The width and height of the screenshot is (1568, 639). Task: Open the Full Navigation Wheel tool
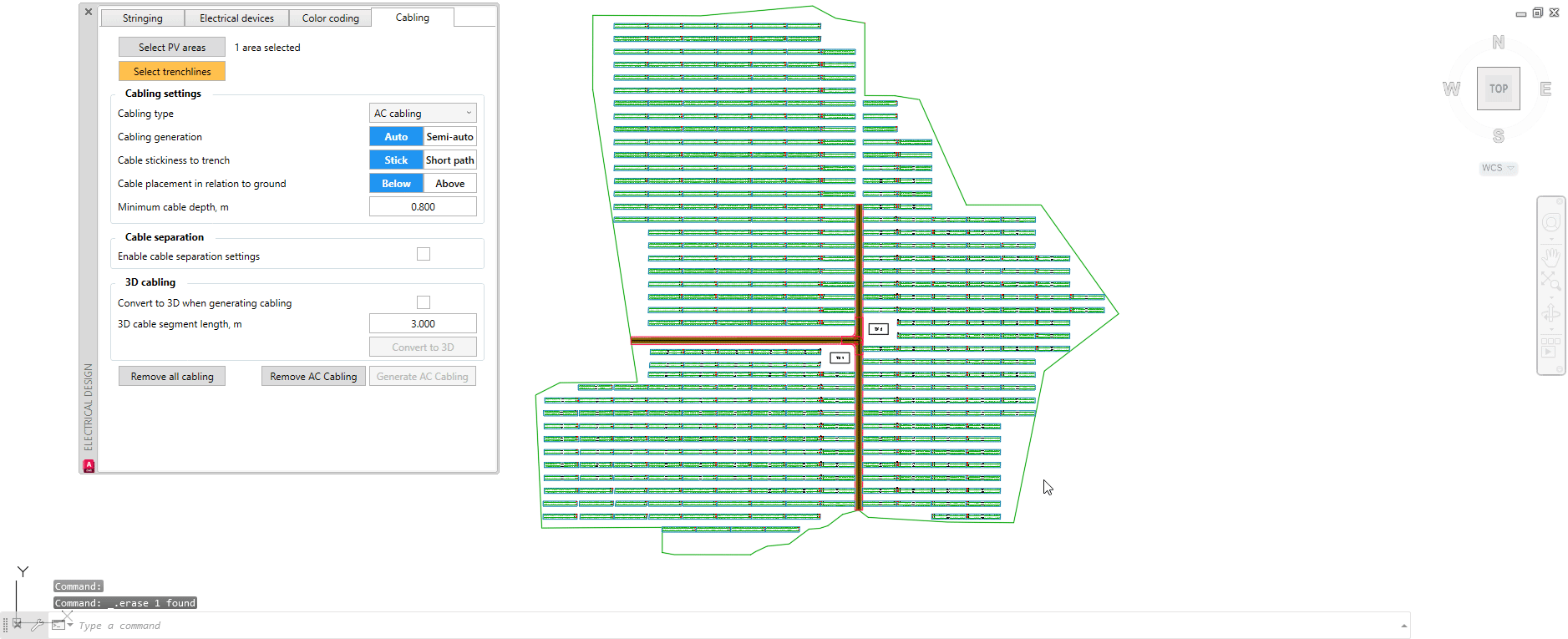(1551, 222)
